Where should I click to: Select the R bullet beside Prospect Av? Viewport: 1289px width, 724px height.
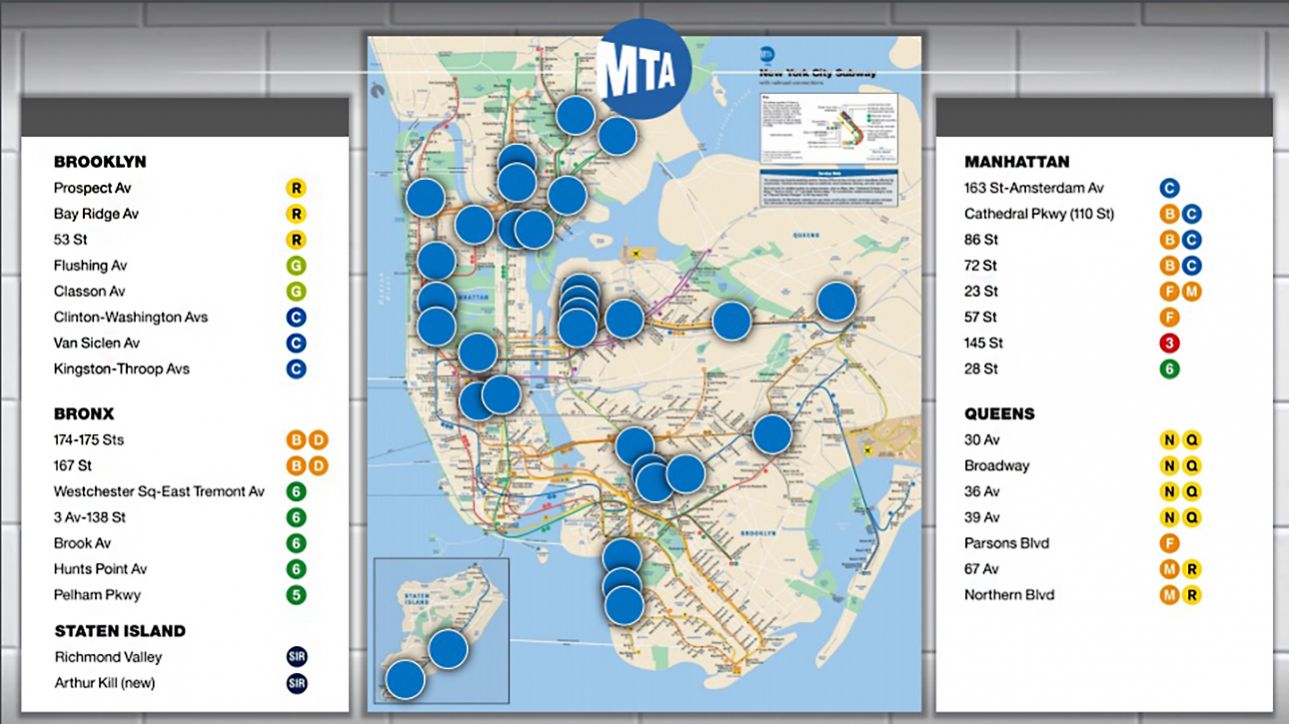[x=296, y=188]
